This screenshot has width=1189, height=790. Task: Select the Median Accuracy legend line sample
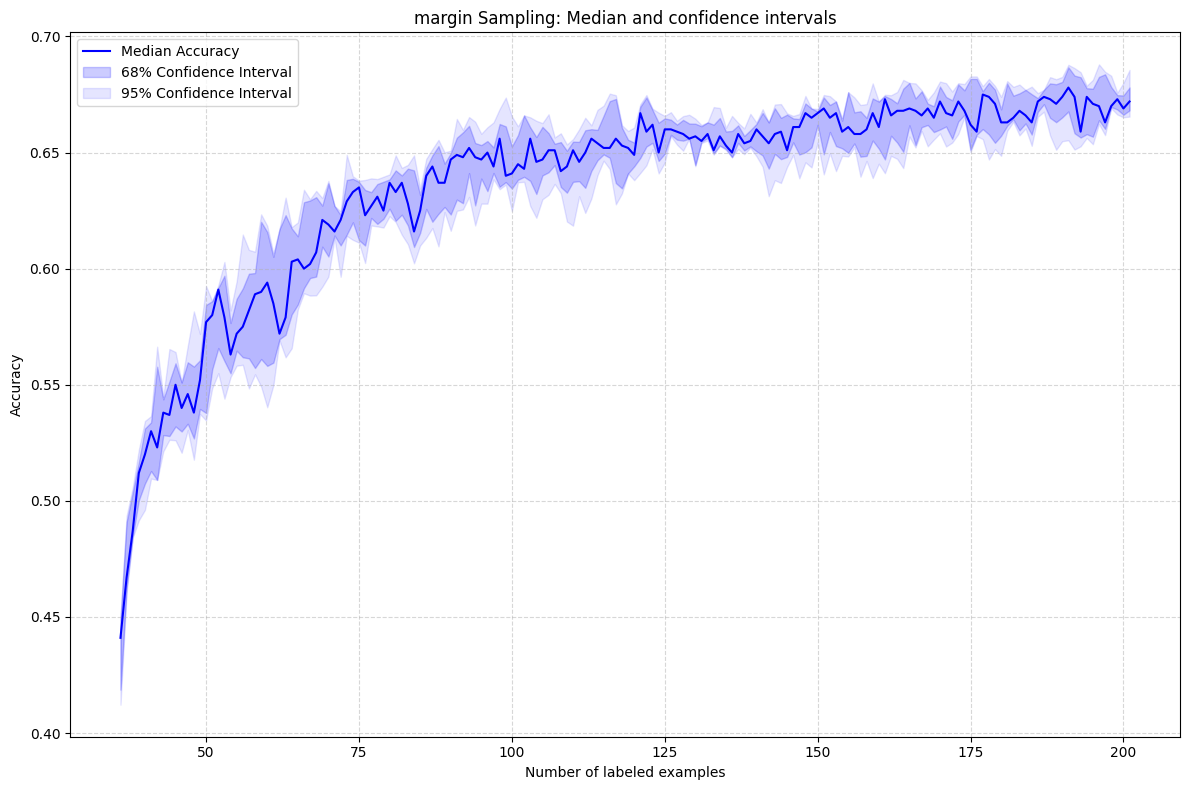click(97, 51)
